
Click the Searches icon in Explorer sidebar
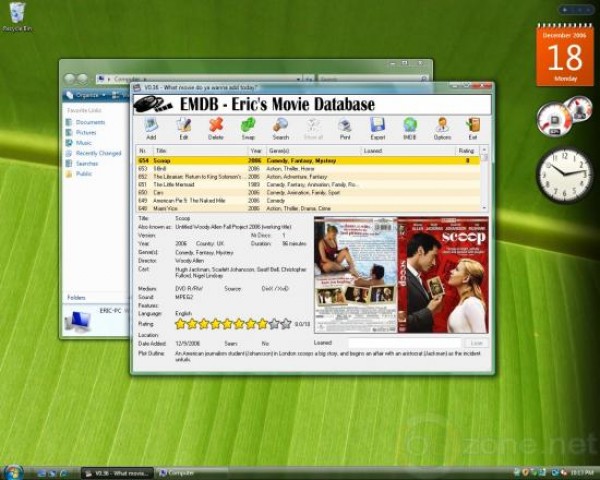click(69, 163)
